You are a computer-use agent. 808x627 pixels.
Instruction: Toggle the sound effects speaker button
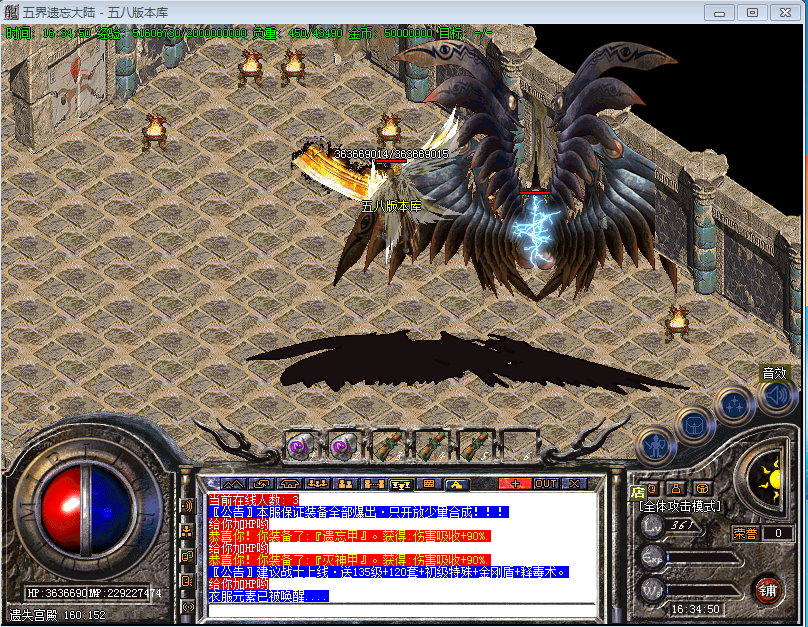tap(776, 396)
